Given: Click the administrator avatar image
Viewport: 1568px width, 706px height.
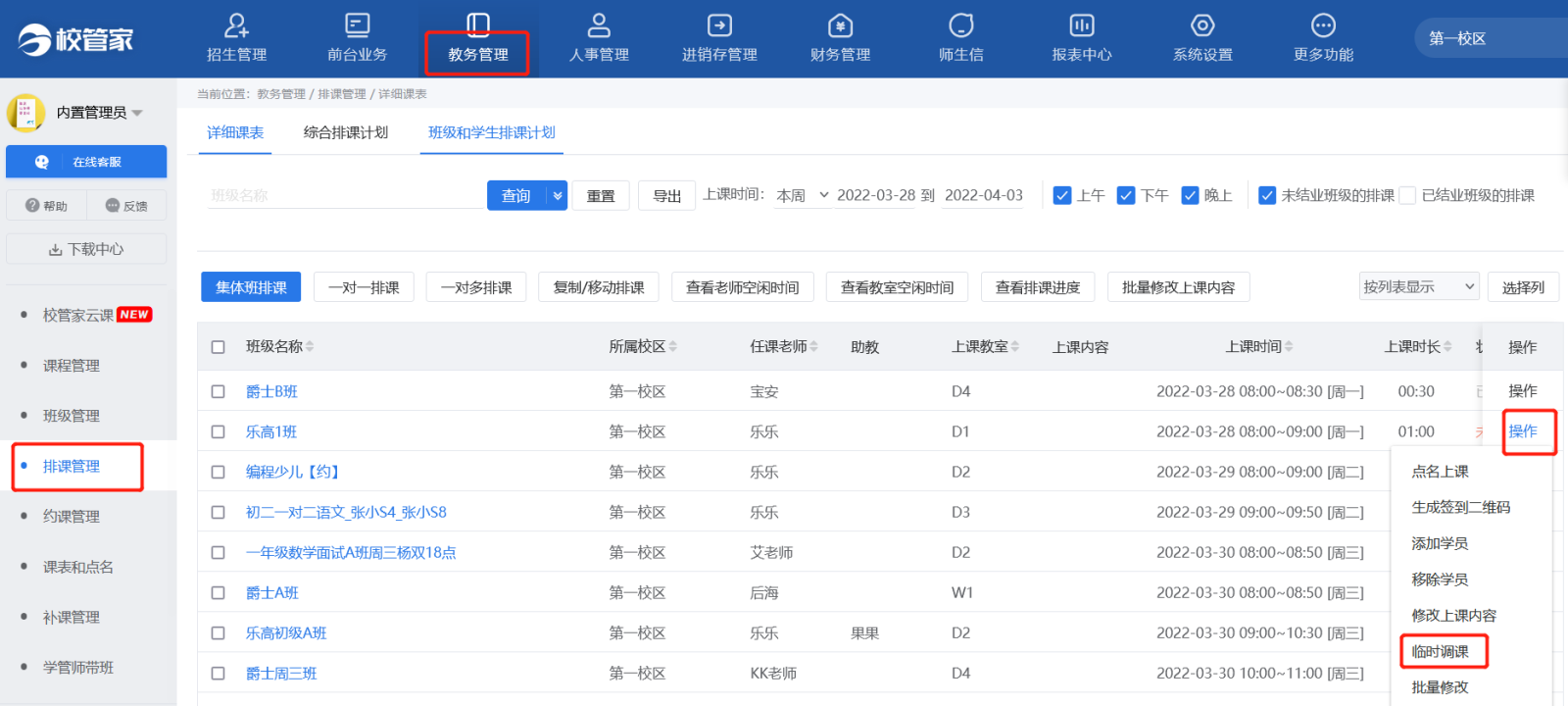Looking at the screenshot, I should click(25, 113).
